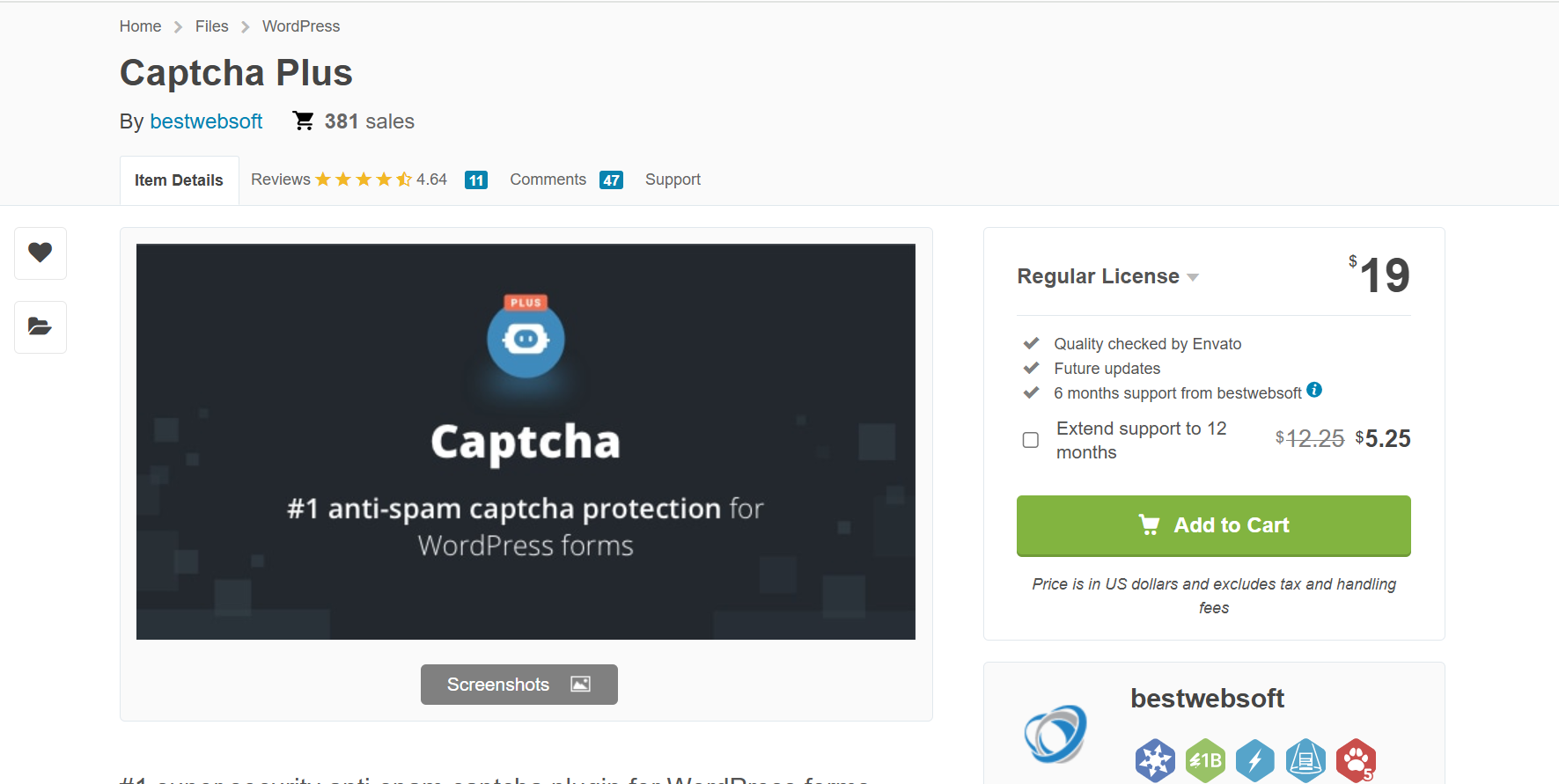This screenshot has height=784, width=1559.
Task: Add item to favorites with heart icon
Action: (x=40, y=253)
